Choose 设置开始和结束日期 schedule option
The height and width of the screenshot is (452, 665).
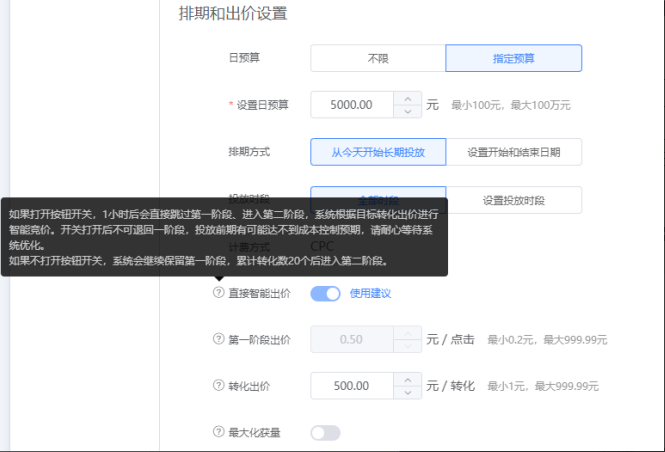(514, 152)
